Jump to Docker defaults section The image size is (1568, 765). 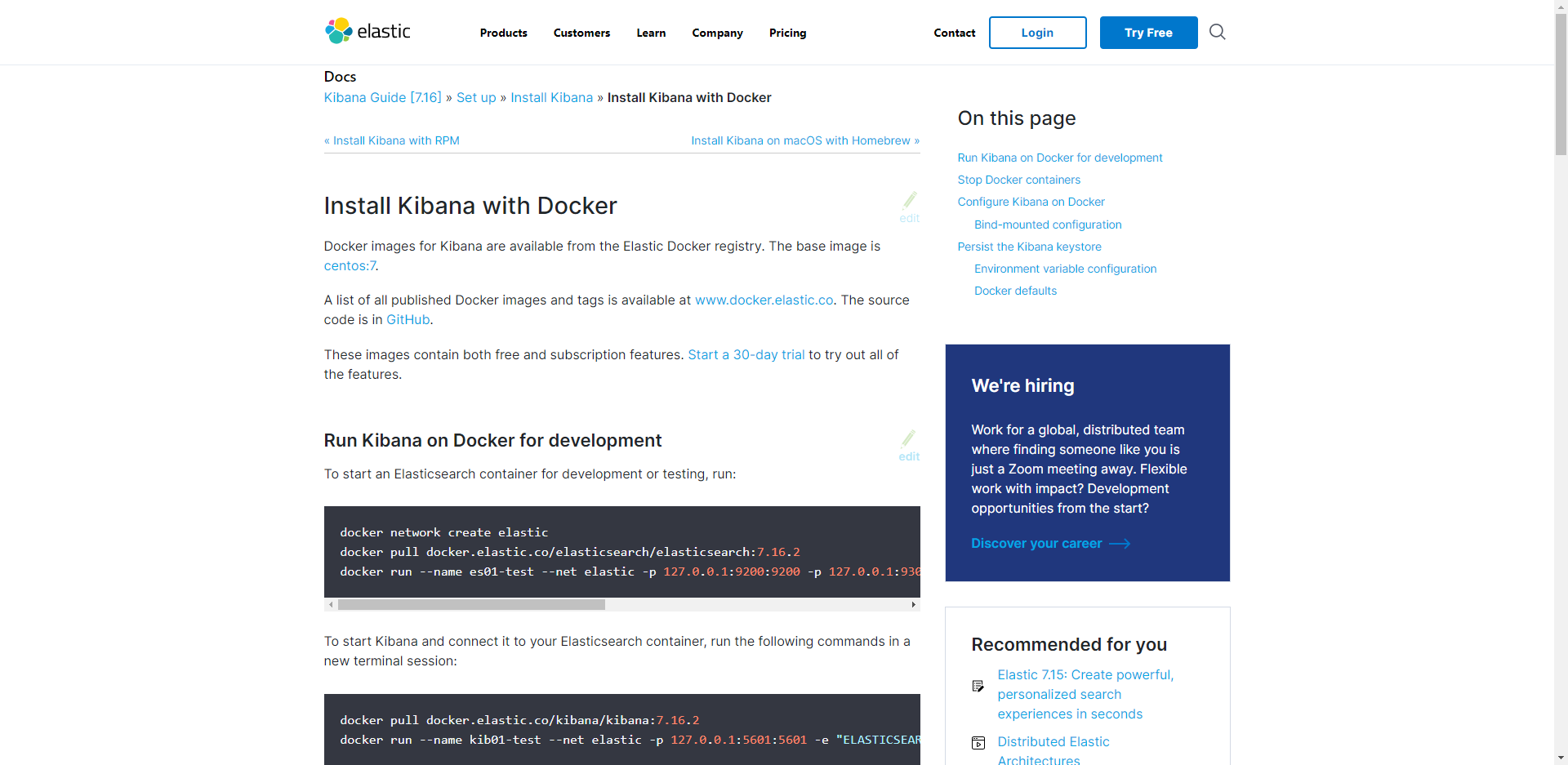coord(1015,291)
